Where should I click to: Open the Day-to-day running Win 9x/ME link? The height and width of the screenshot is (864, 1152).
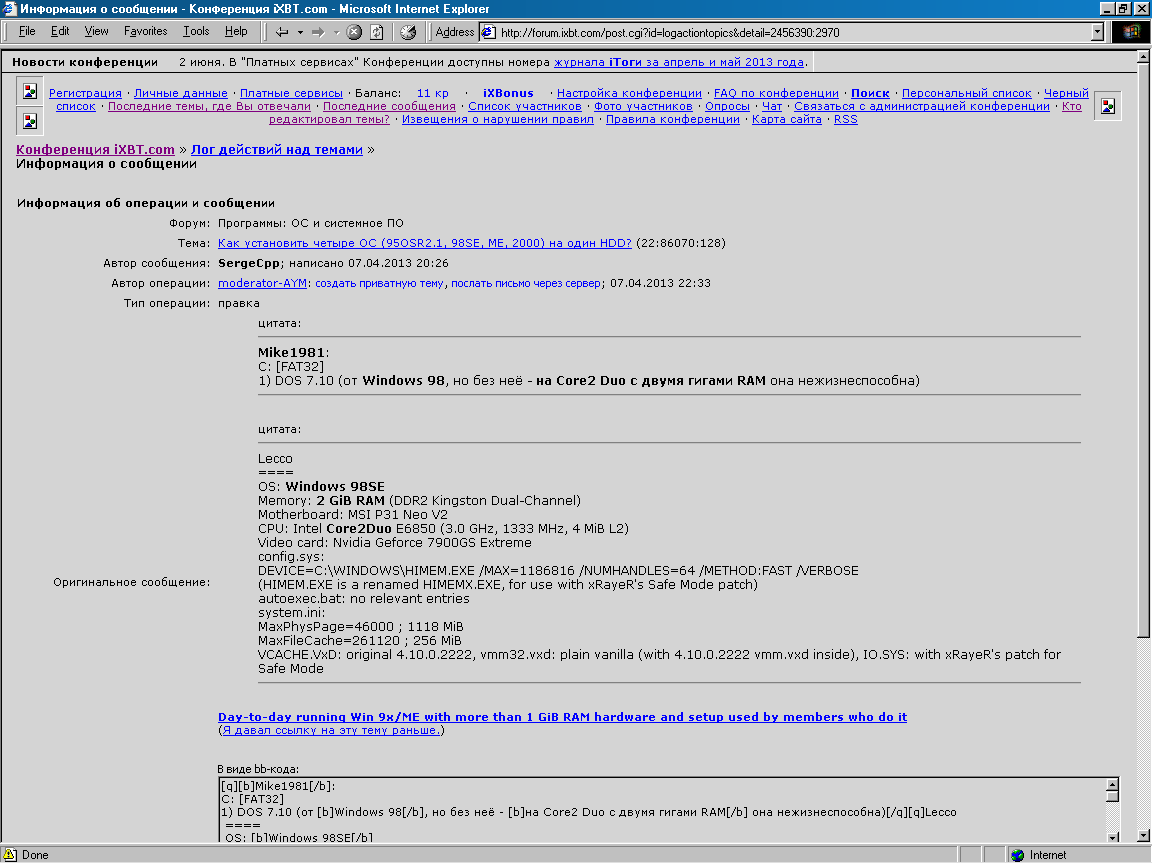coord(563,717)
